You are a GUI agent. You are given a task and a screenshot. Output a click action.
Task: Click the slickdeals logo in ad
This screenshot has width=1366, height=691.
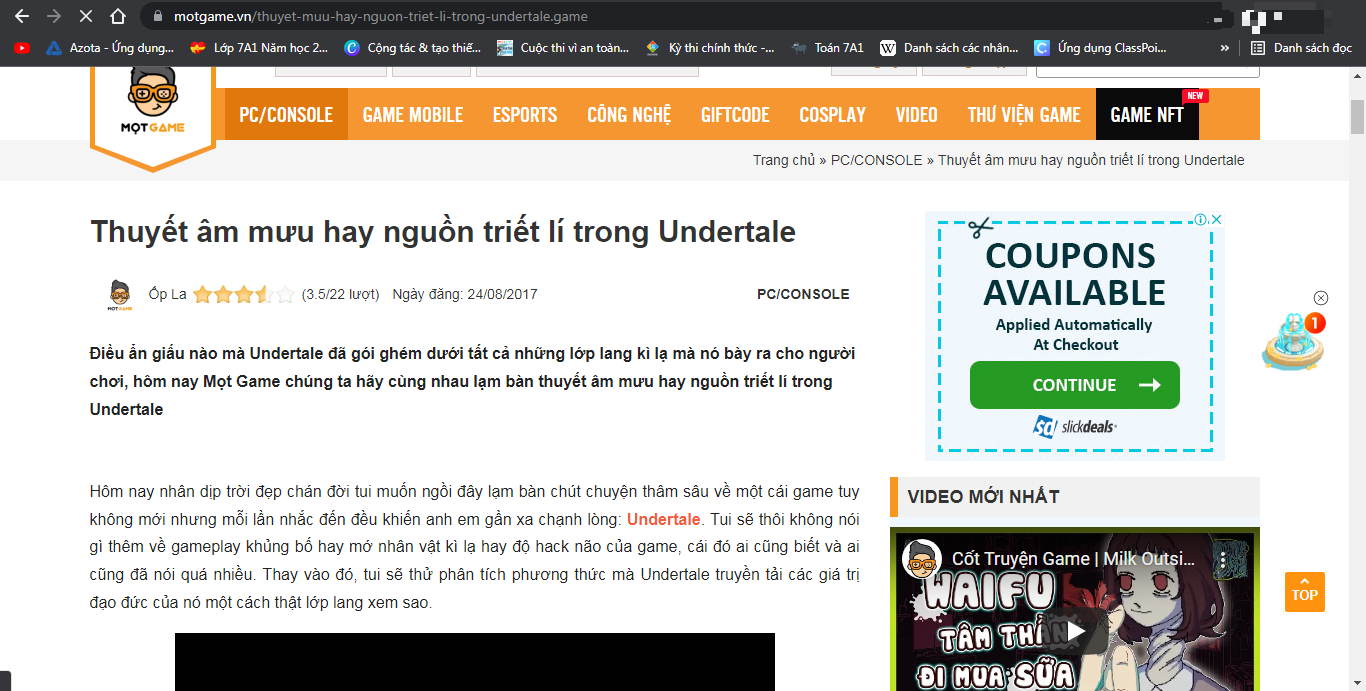tap(1075, 427)
